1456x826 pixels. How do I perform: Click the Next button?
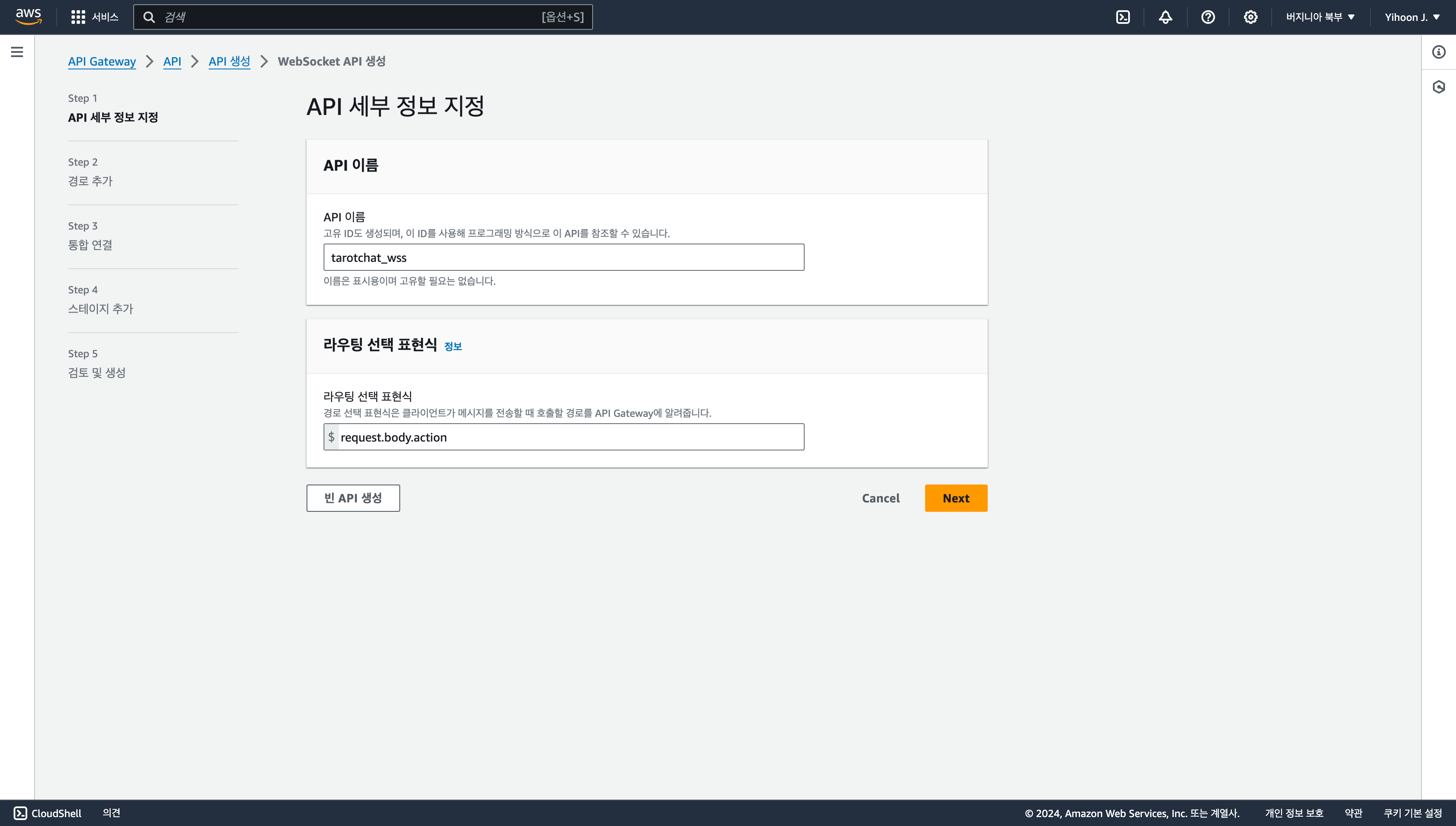956,498
